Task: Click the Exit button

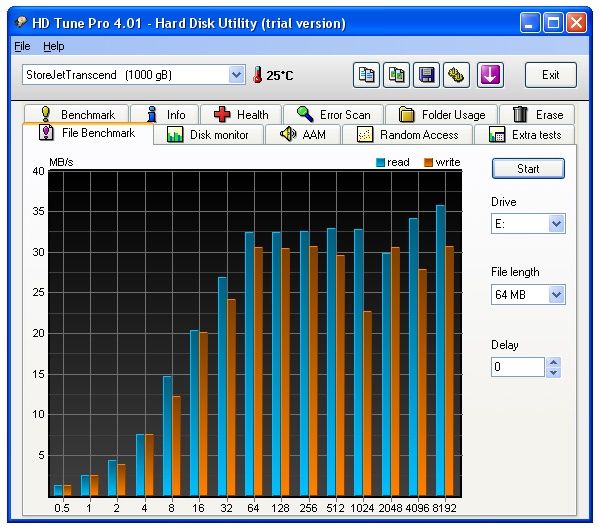Action: (550, 75)
